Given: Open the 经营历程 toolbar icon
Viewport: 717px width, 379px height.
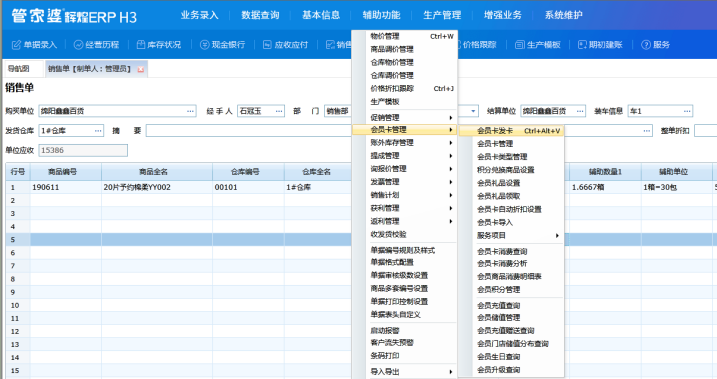Looking at the screenshot, I should pyautogui.click(x=78, y=45).
